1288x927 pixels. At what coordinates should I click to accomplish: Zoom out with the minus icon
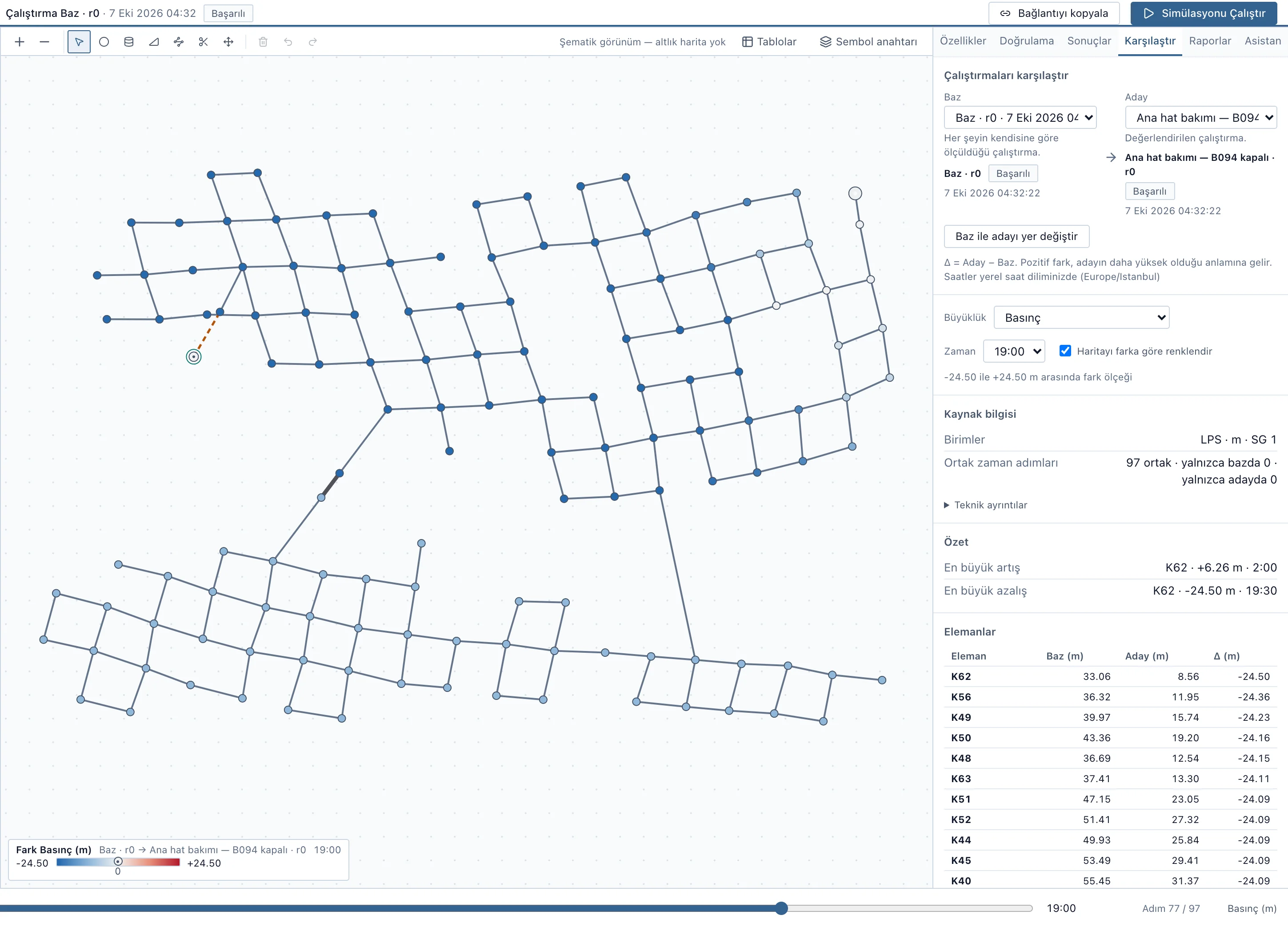[44, 41]
